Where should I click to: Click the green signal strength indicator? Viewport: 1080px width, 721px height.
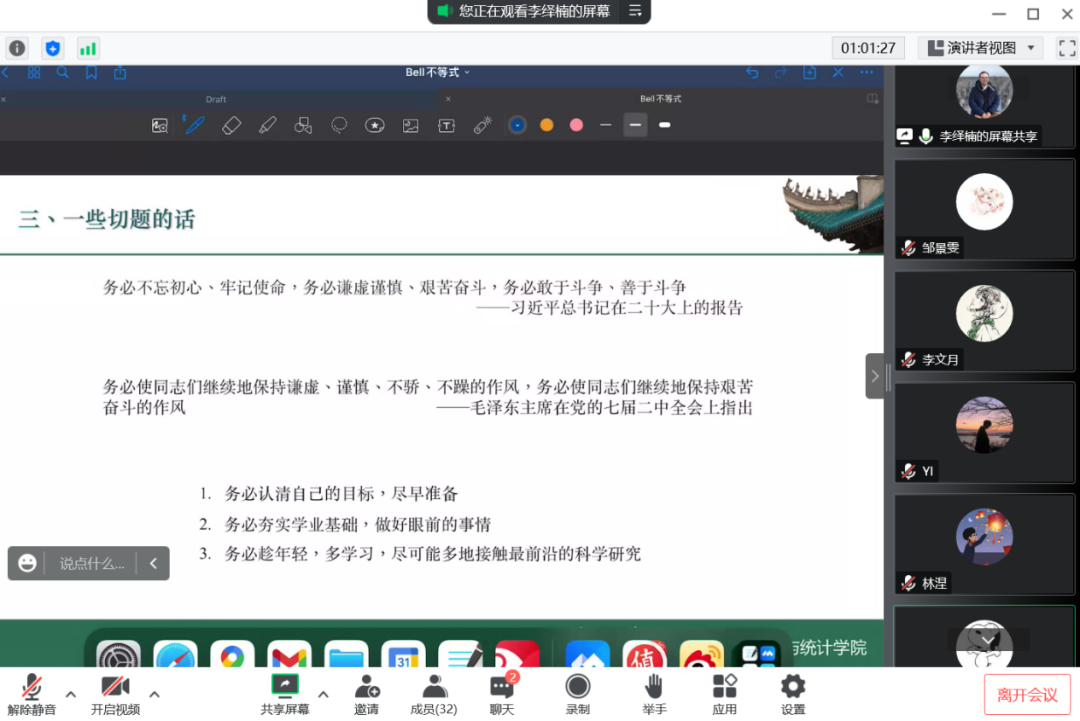pyautogui.click(x=88, y=48)
